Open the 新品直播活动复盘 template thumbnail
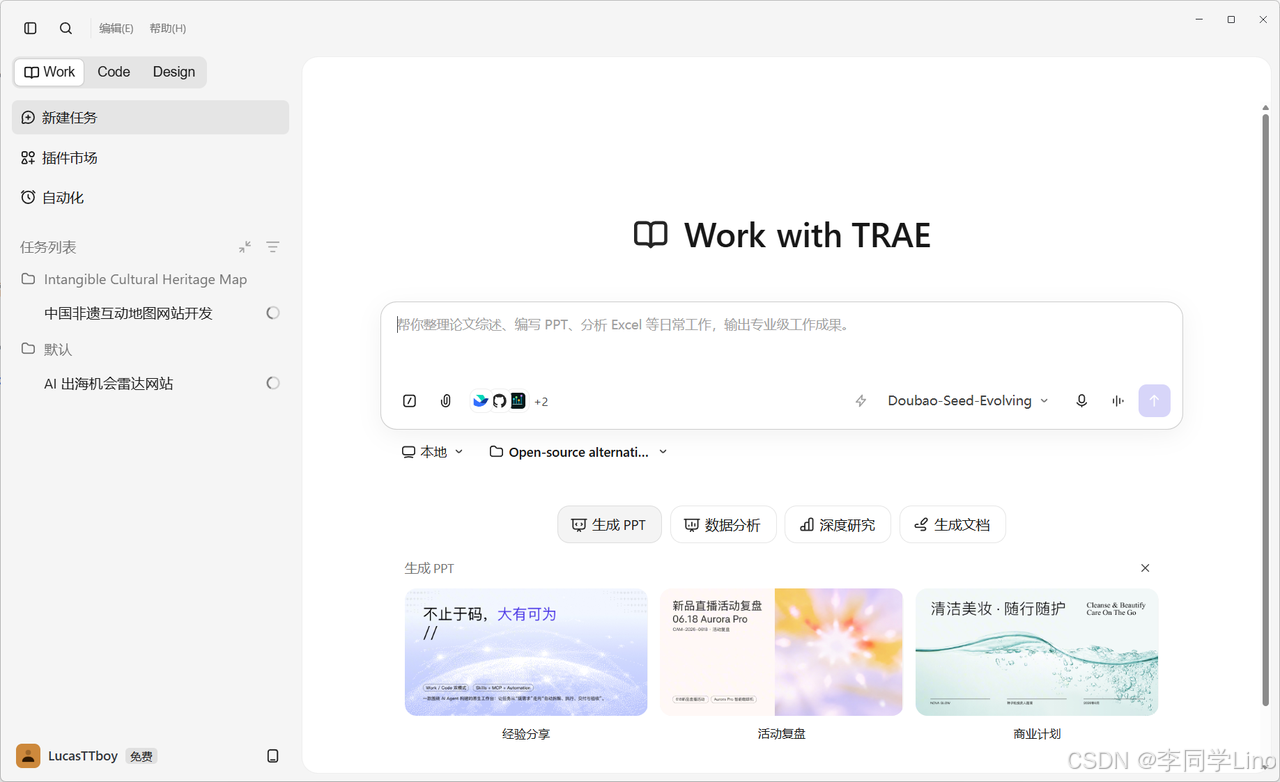The height and width of the screenshot is (782, 1280). [781, 652]
